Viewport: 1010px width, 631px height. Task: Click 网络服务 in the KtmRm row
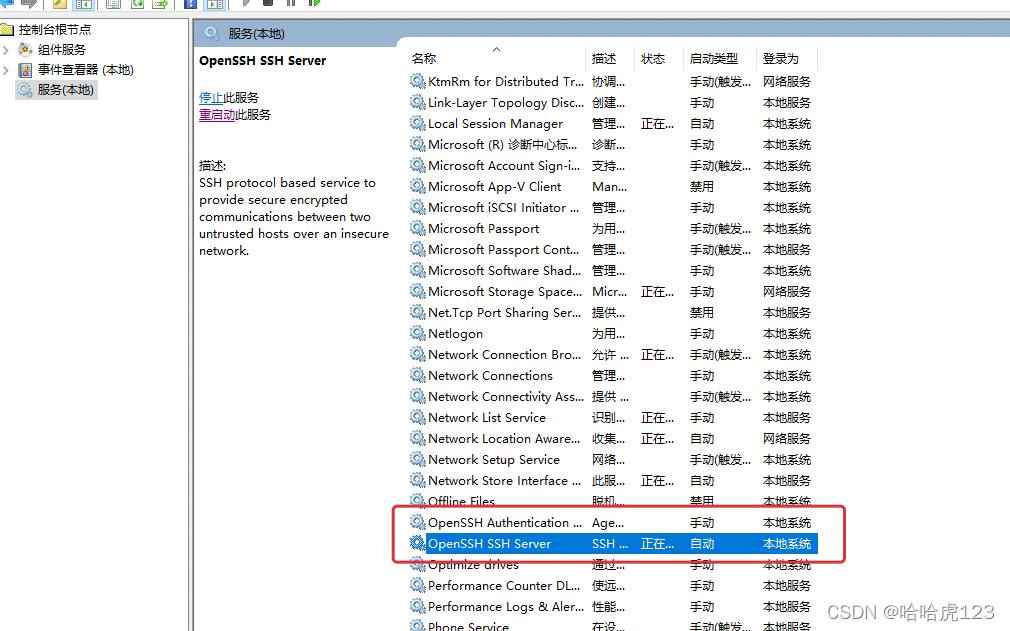pos(786,81)
